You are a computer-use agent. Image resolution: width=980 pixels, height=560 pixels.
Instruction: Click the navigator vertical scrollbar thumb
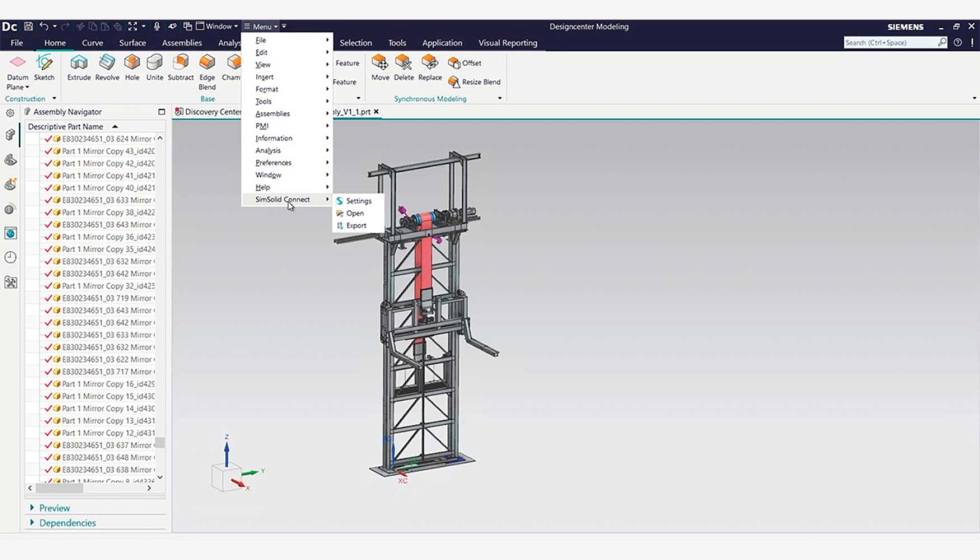point(160,442)
